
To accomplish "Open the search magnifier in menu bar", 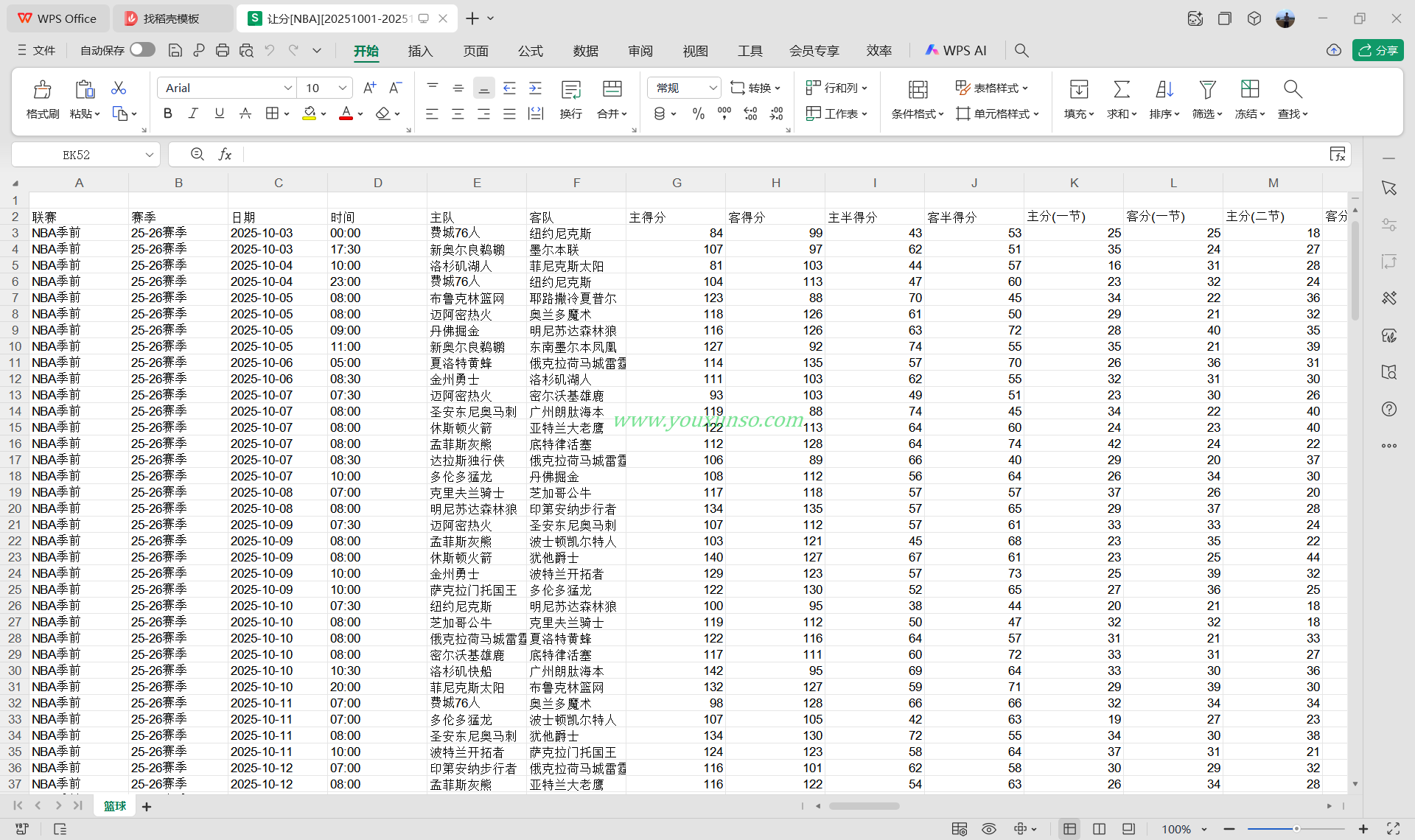I will click(x=1021, y=50).
